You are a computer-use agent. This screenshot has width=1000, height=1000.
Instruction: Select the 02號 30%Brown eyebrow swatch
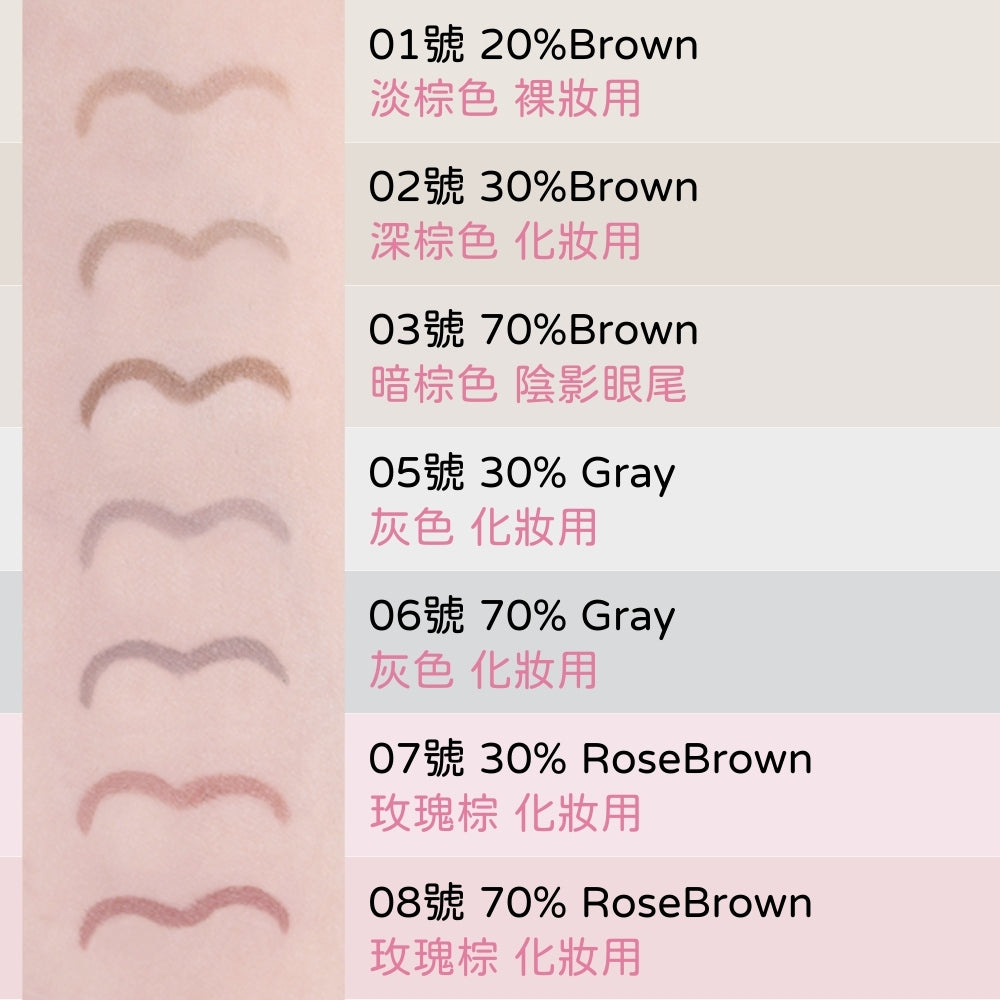click(184, 240)
